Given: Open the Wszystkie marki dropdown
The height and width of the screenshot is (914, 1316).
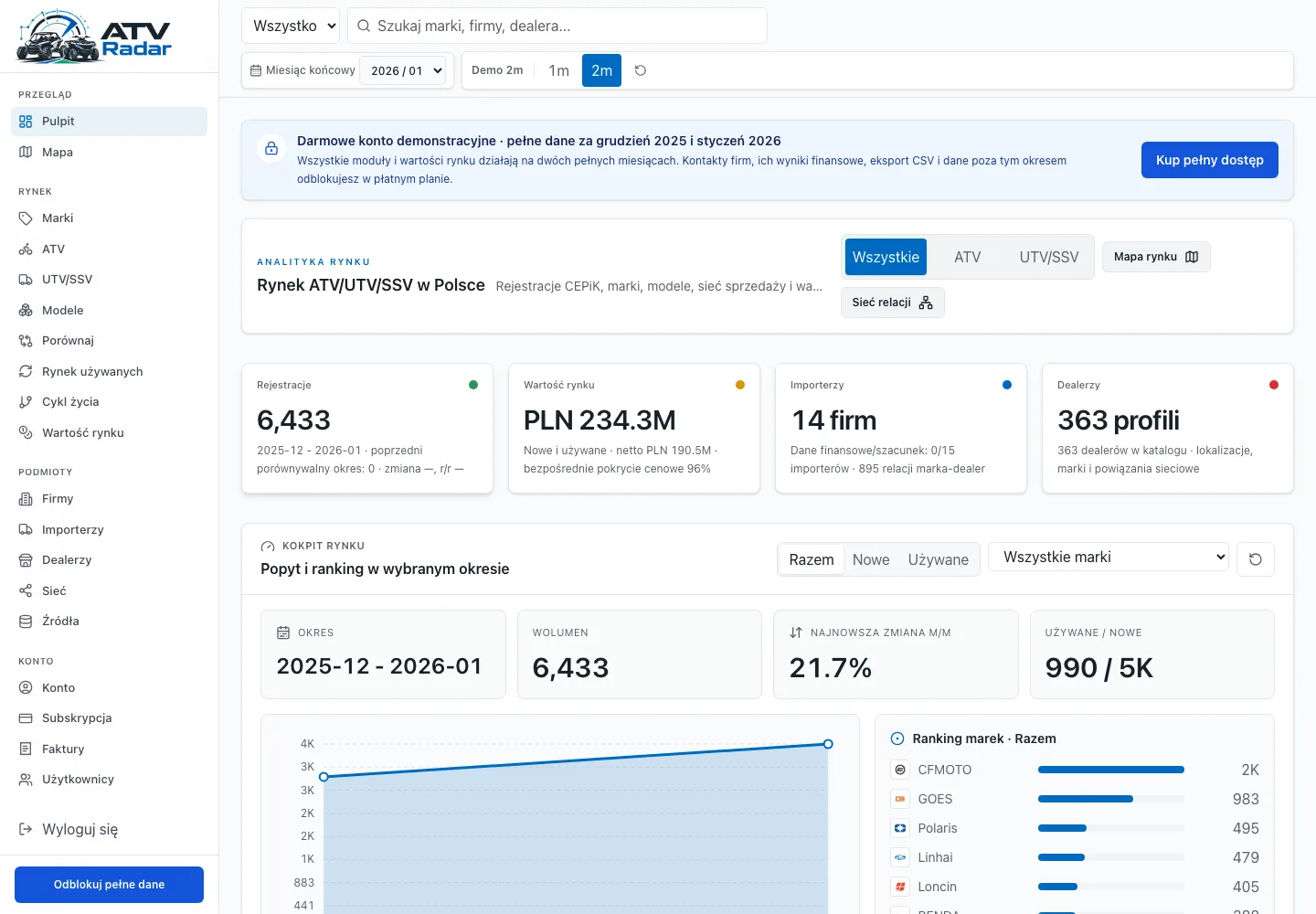Looking at the screenshot, I should (x=1109, y=558).
